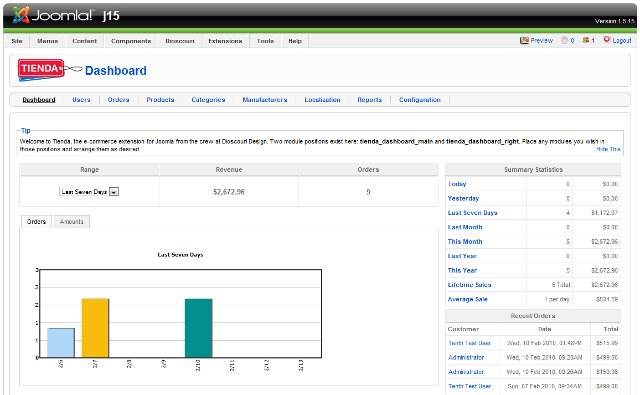Screen dimensions: 640x395
Task: Click the Hide This tip link
Action: 608,149
